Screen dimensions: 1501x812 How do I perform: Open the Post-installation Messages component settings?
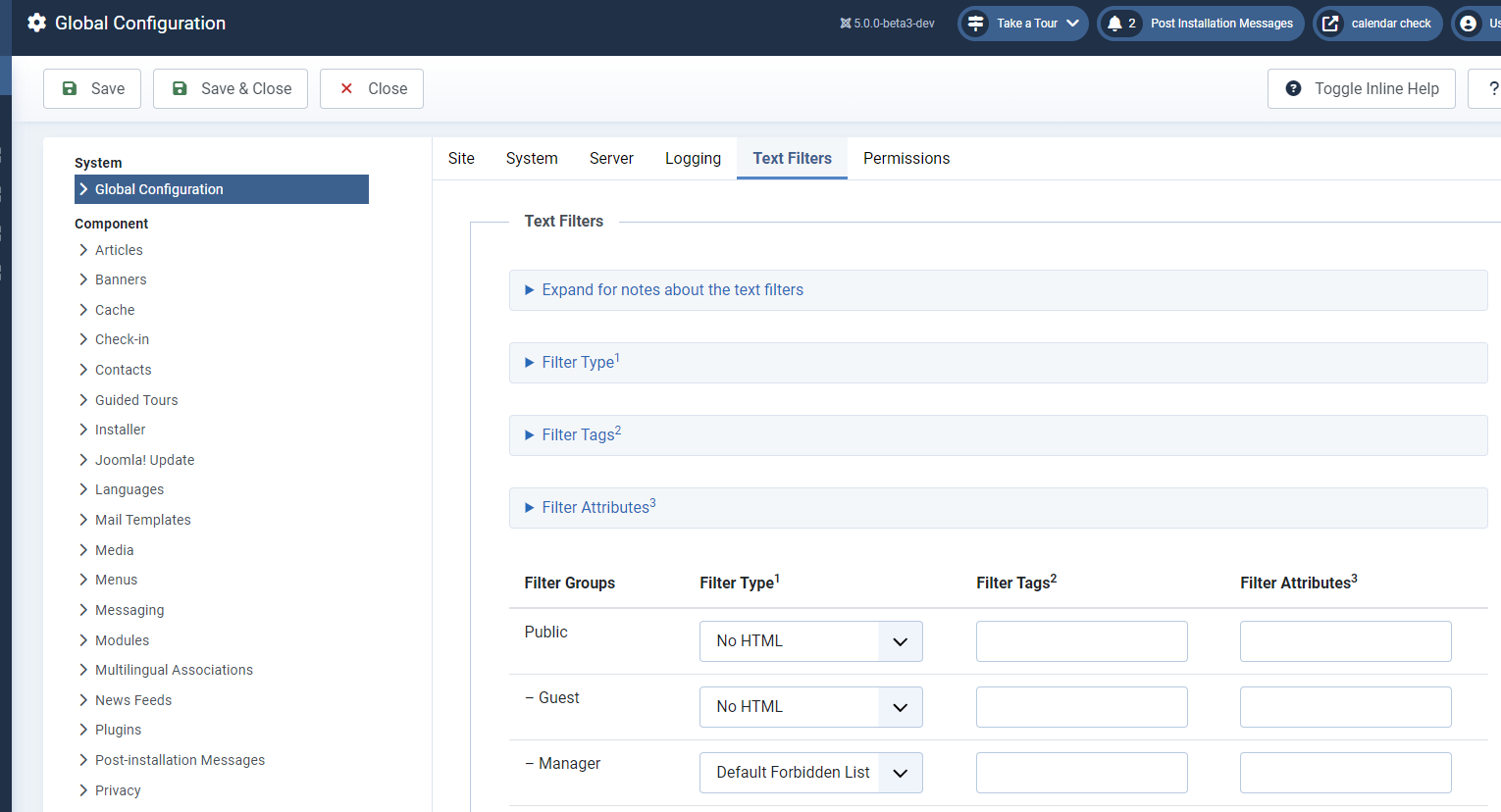pyautogui.click(x=180, y=760)
